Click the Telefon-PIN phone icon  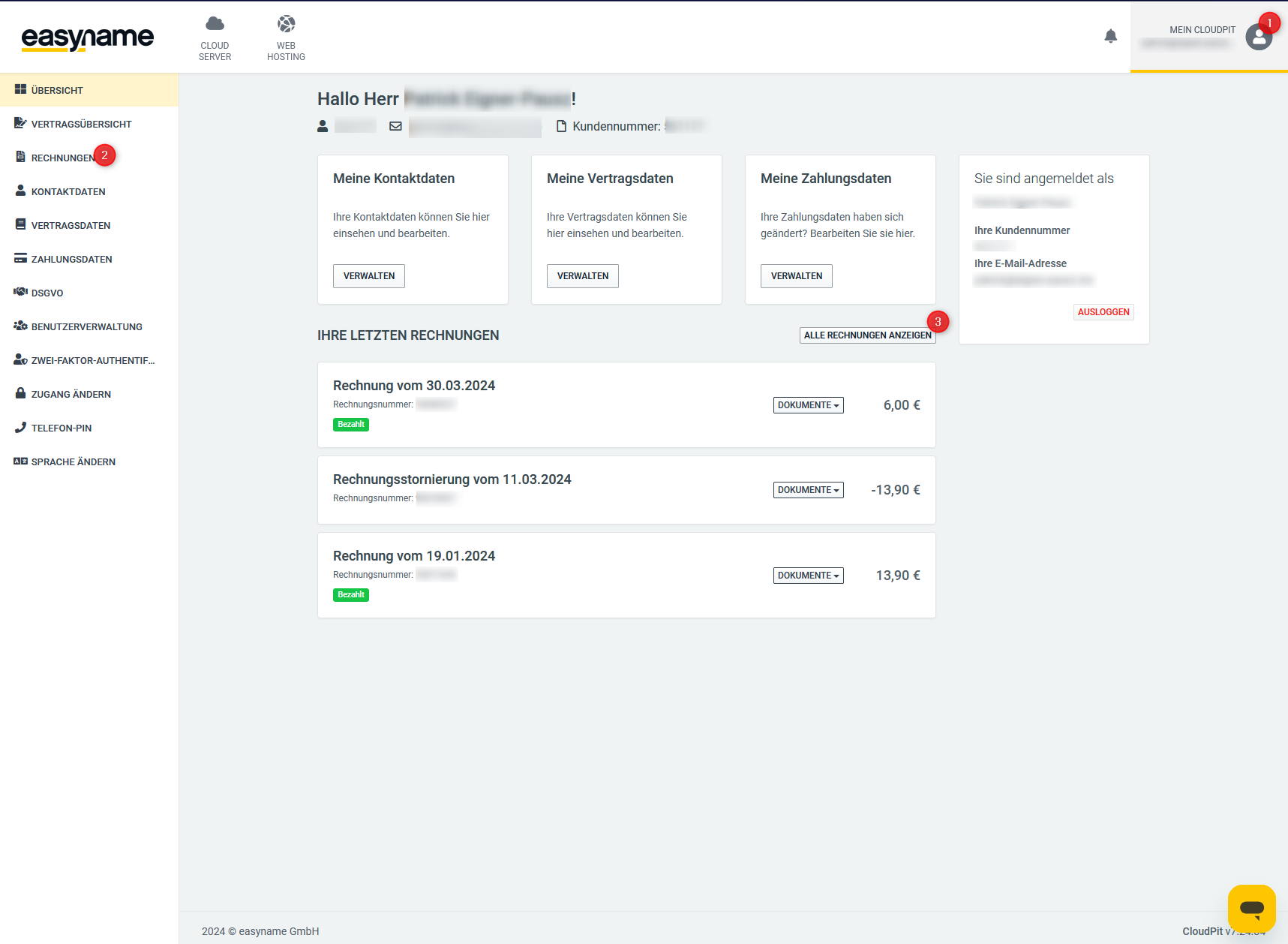point(20,428)
